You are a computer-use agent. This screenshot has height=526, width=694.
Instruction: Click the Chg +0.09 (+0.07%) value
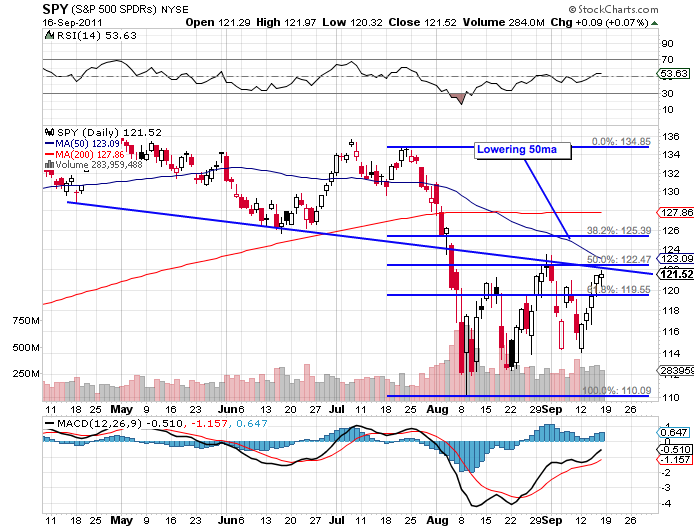pos(600,22)
